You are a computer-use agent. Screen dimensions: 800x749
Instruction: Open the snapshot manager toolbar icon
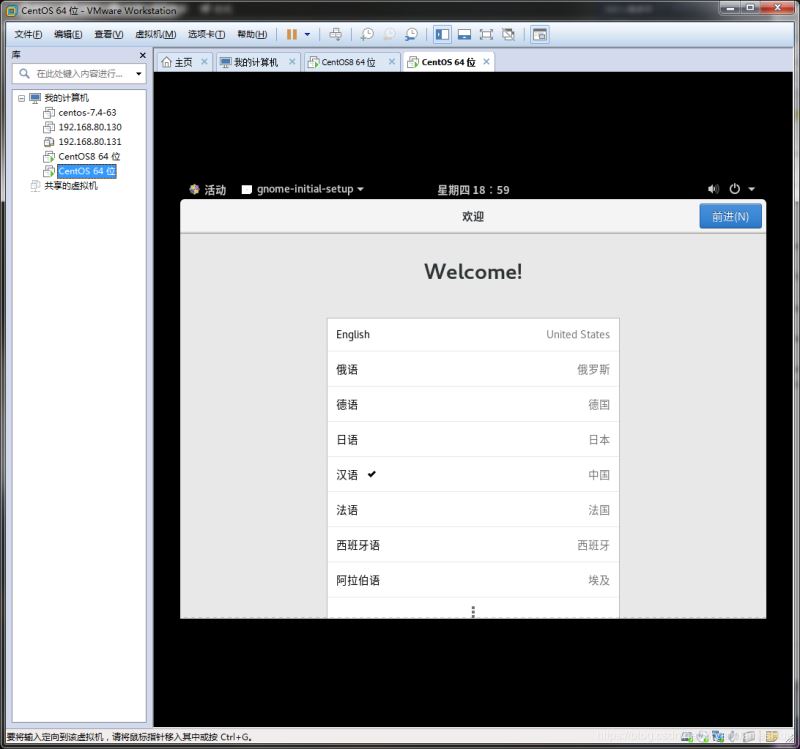[411, 34]
